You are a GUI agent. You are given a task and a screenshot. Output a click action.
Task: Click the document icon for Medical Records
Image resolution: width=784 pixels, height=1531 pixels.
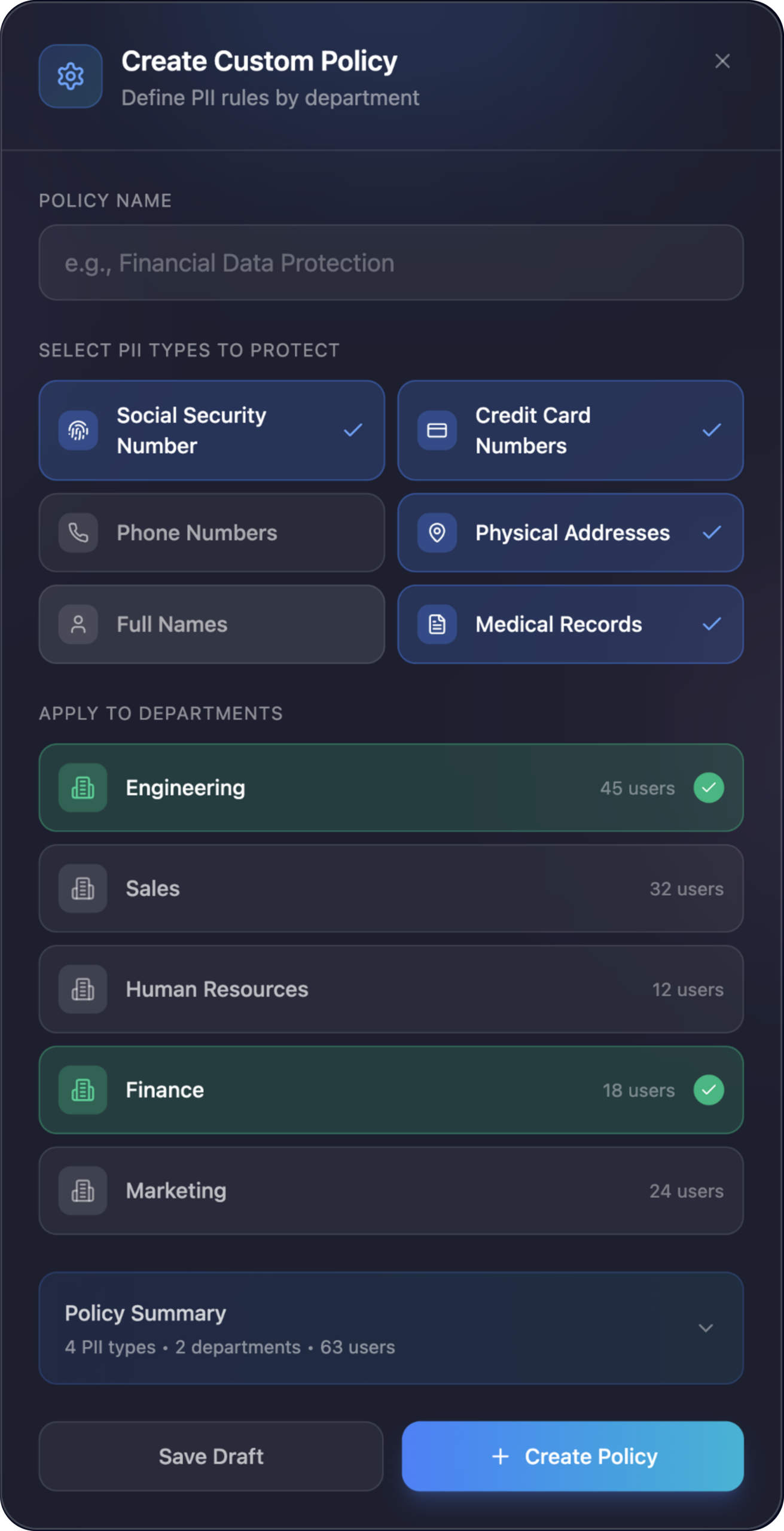pyautogui.click(x=437, y=624)
